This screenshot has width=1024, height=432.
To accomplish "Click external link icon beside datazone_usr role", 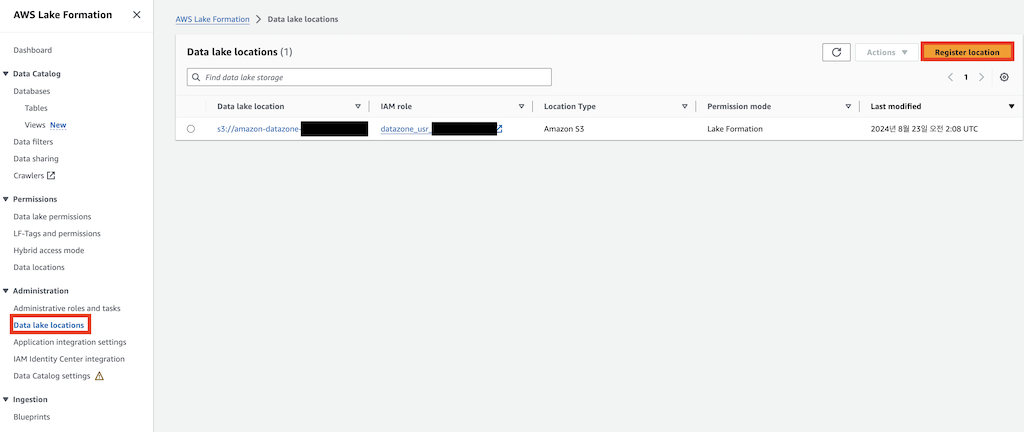I will click(x=499, y=129).
